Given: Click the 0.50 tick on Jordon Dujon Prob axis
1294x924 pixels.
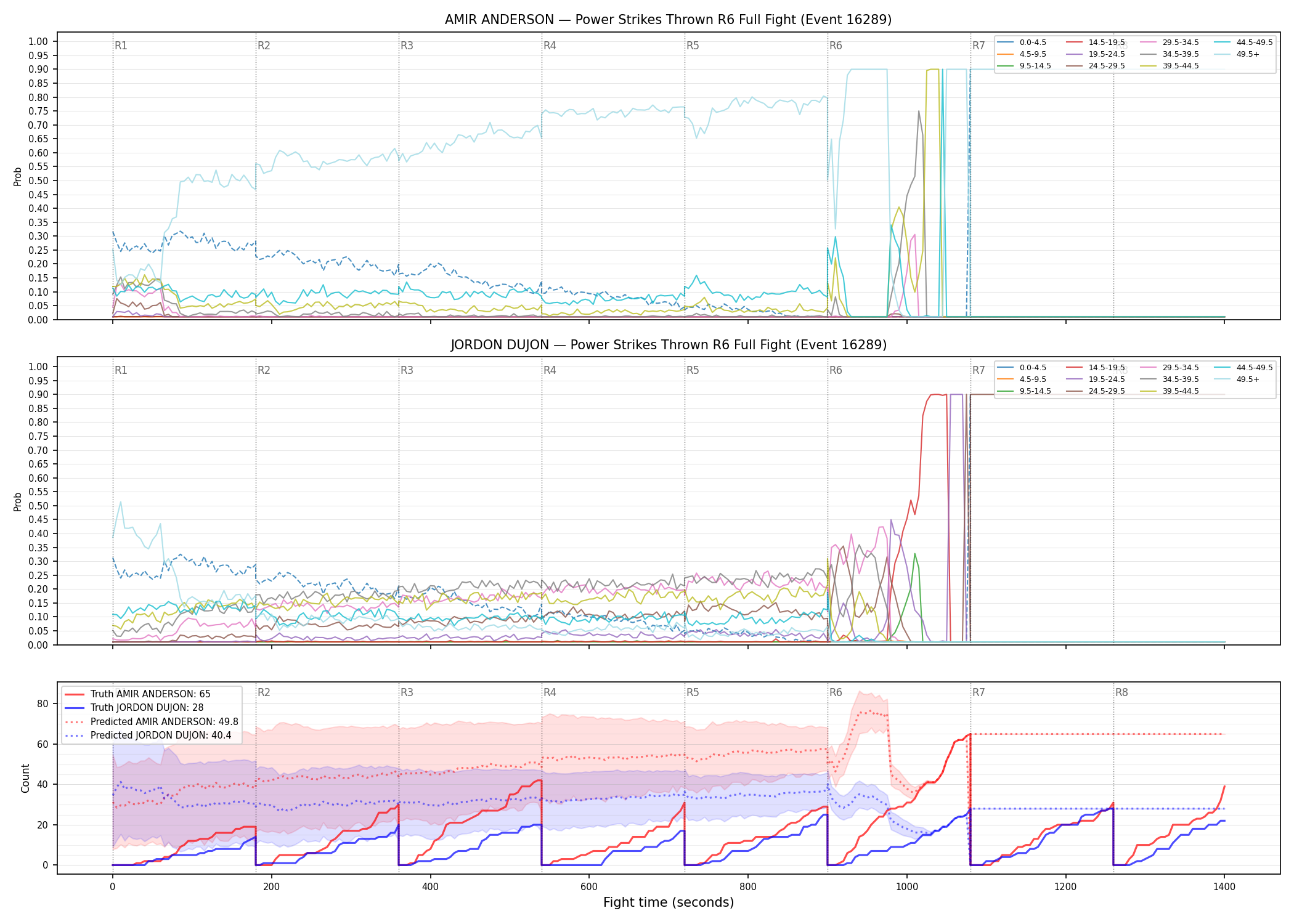Looking at the screenshot, I should [38, 506].
